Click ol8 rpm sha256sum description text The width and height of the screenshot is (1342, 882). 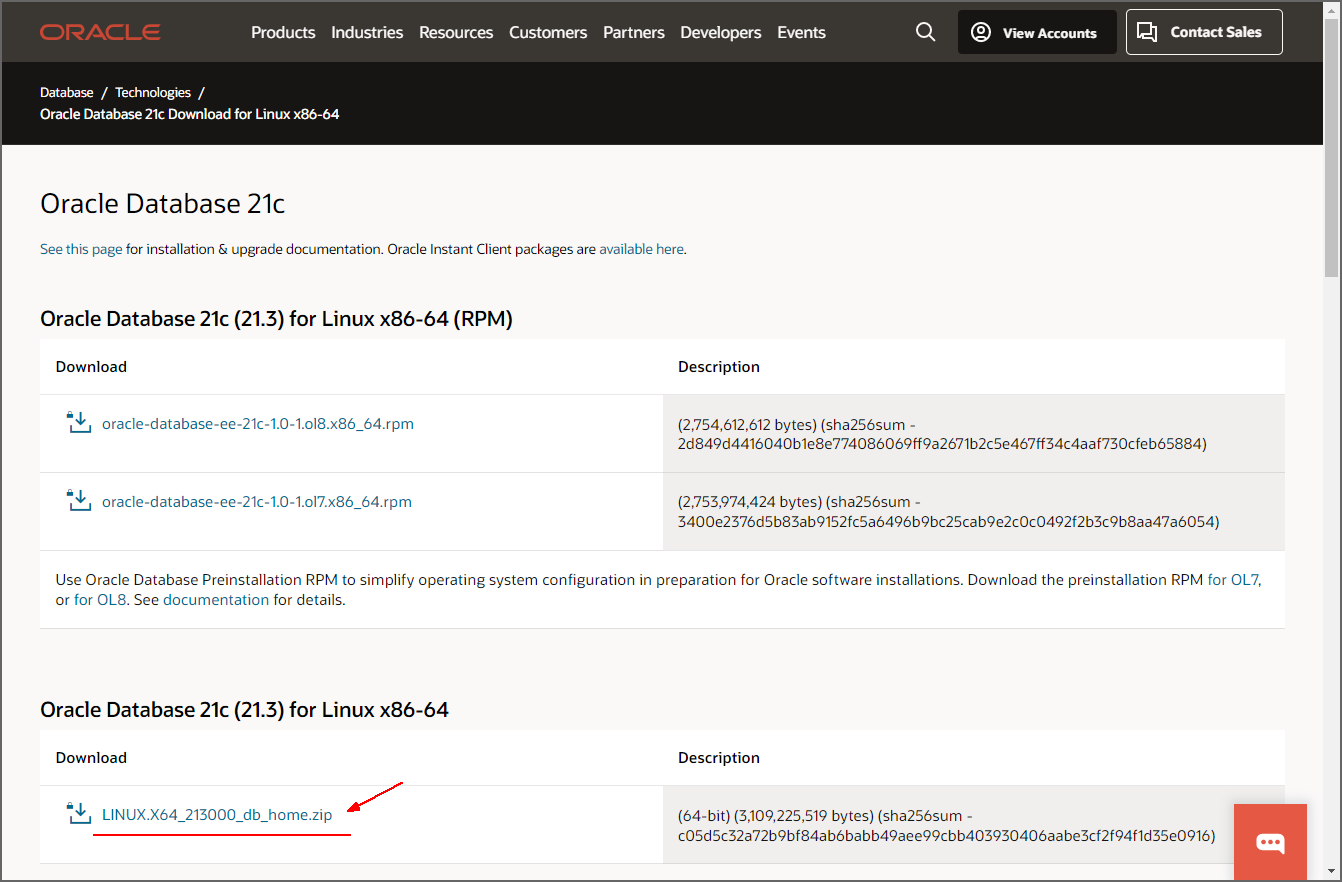click(x=942, y=434)
